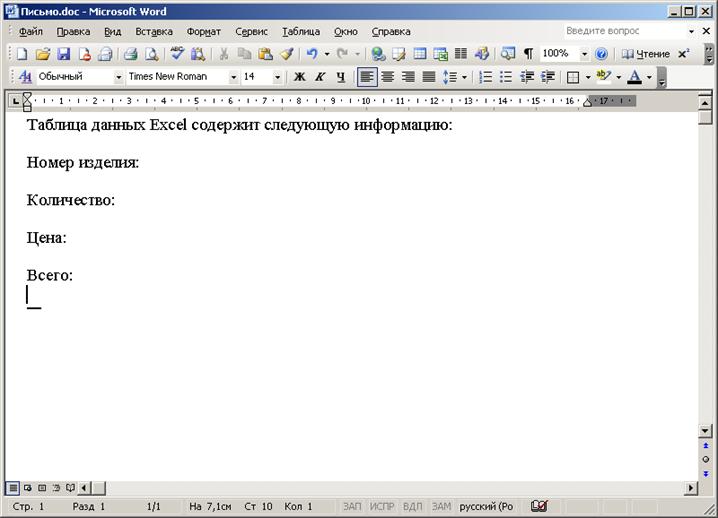Open a file with the folder icon
Viewport: 718px width, 518px height.
point(42,54)
